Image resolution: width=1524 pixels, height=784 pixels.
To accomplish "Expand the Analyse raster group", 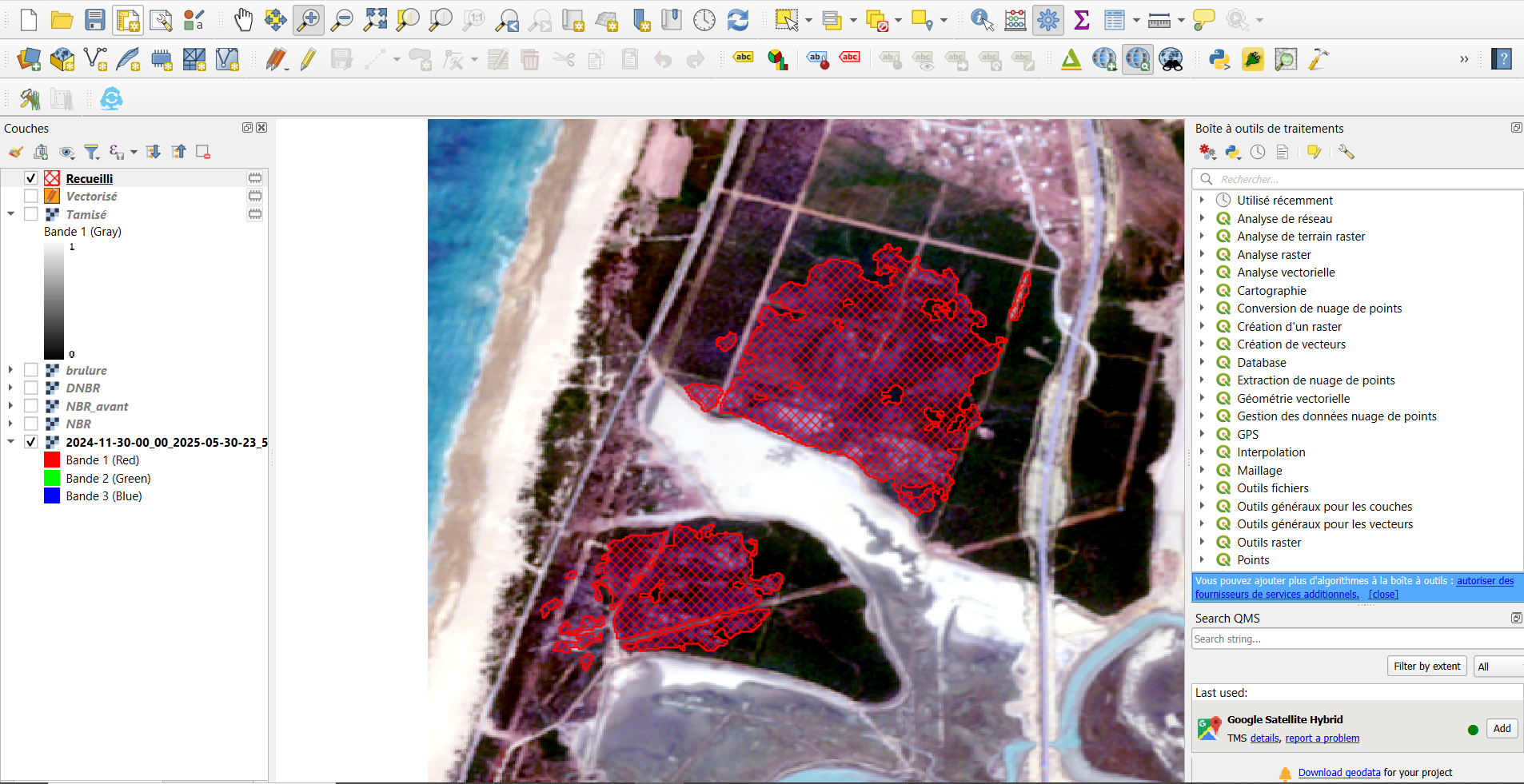I will (x=1202, y=254).
